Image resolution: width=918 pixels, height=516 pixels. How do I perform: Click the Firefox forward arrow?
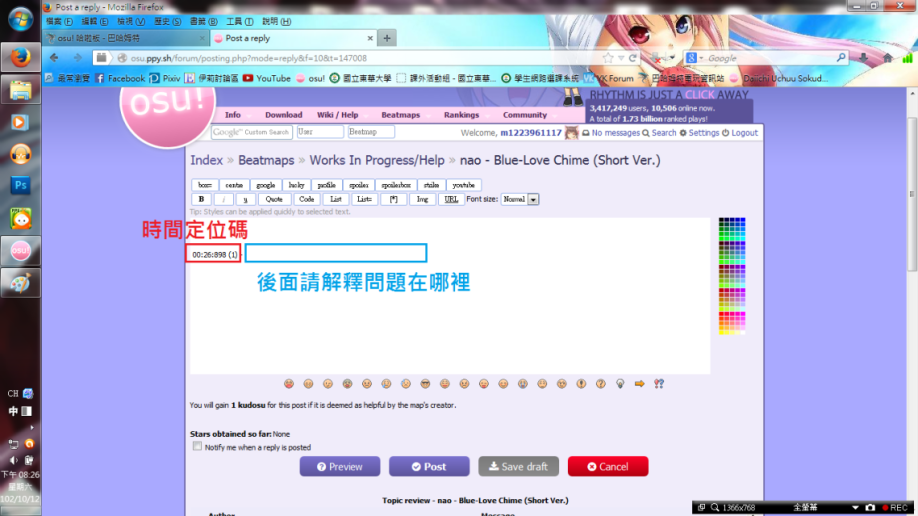pos(77,58)
